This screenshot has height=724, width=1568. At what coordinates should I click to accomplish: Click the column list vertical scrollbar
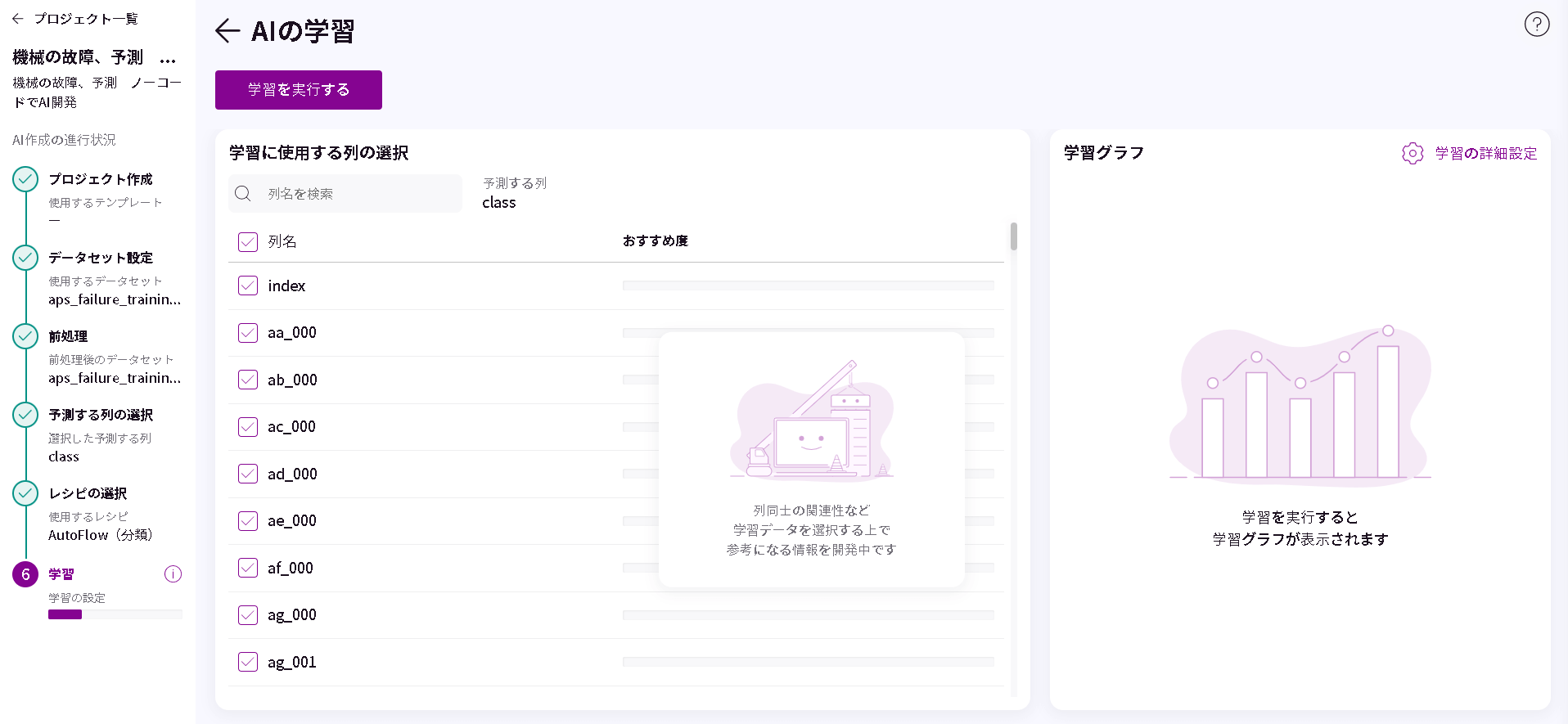(x=1014, y=236)
